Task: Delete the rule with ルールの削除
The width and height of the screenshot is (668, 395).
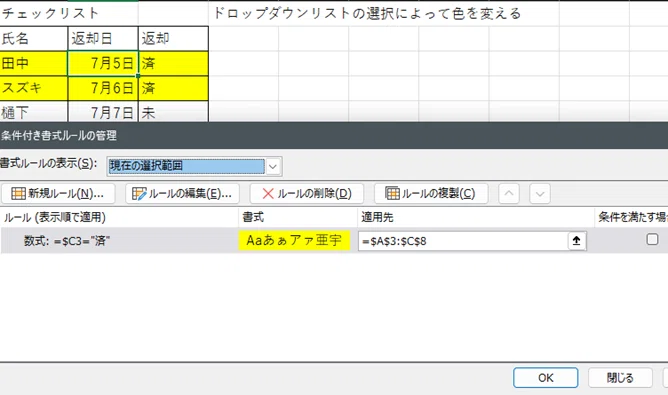Action: (307, 194)
